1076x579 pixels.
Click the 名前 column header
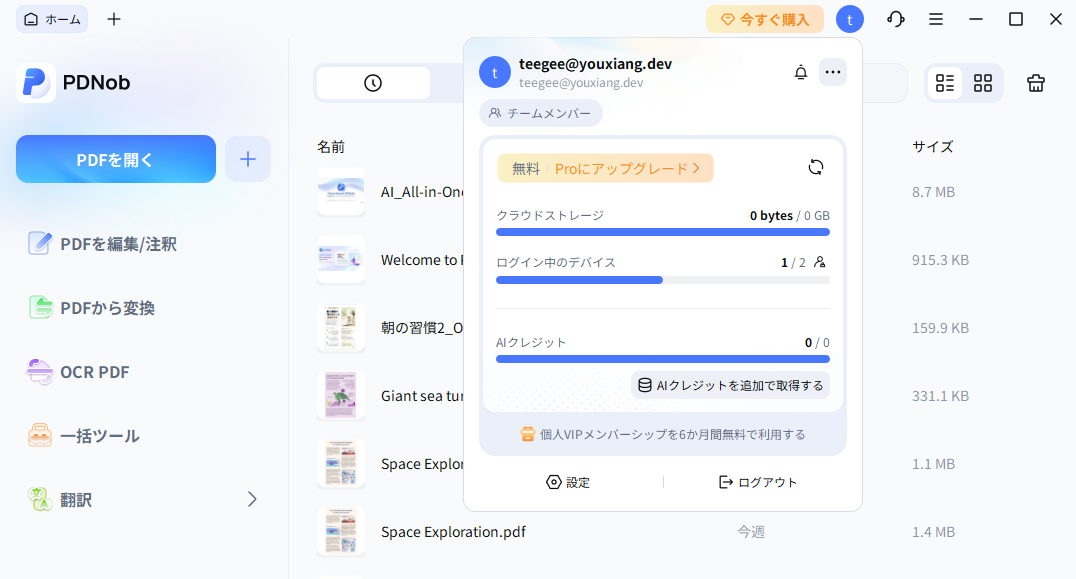tap(331, 147)
